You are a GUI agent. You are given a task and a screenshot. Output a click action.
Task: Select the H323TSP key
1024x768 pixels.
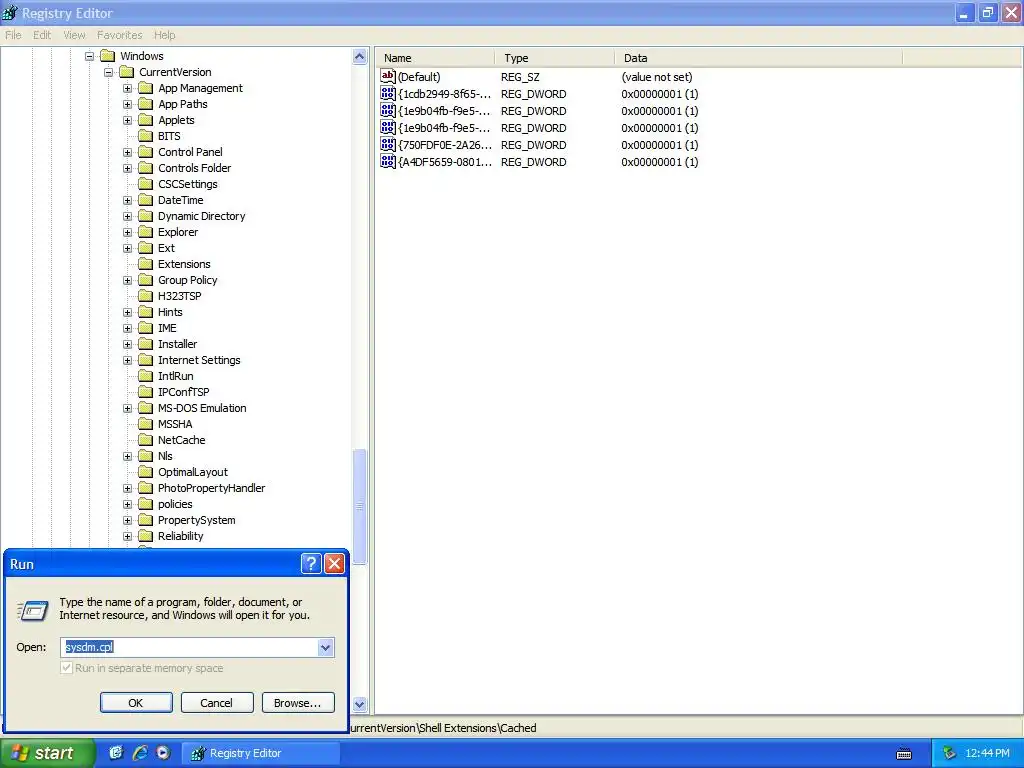pos(180,296)
